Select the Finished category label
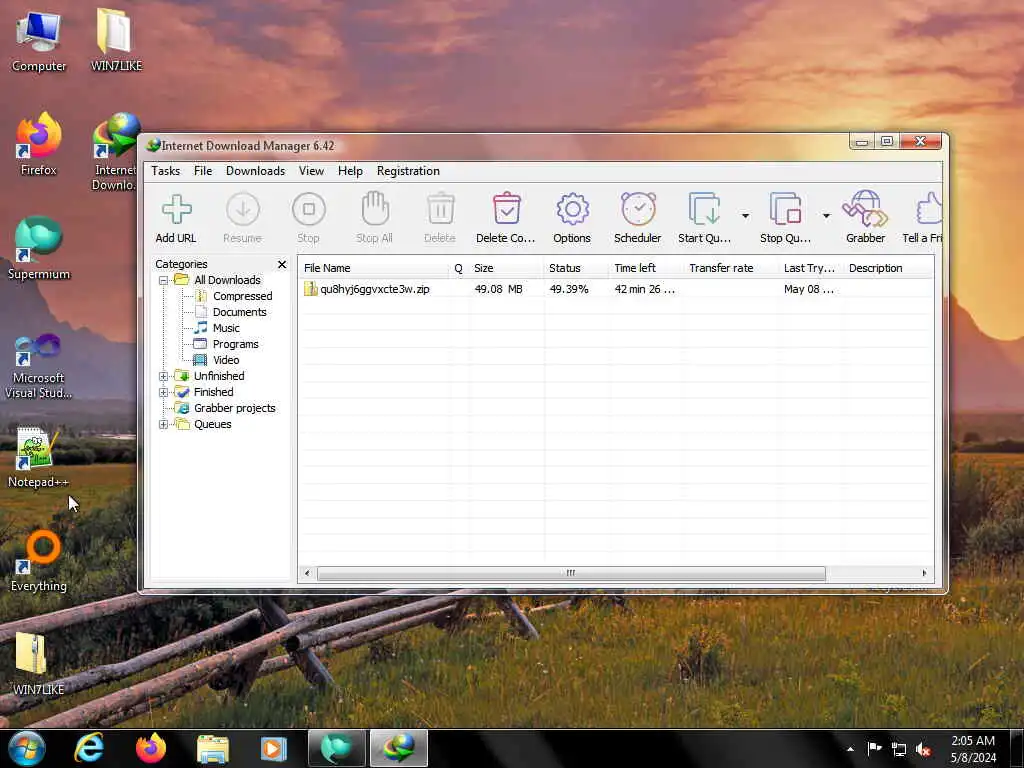The width and height of the screenshot is (1024, 768). (214, 392)
